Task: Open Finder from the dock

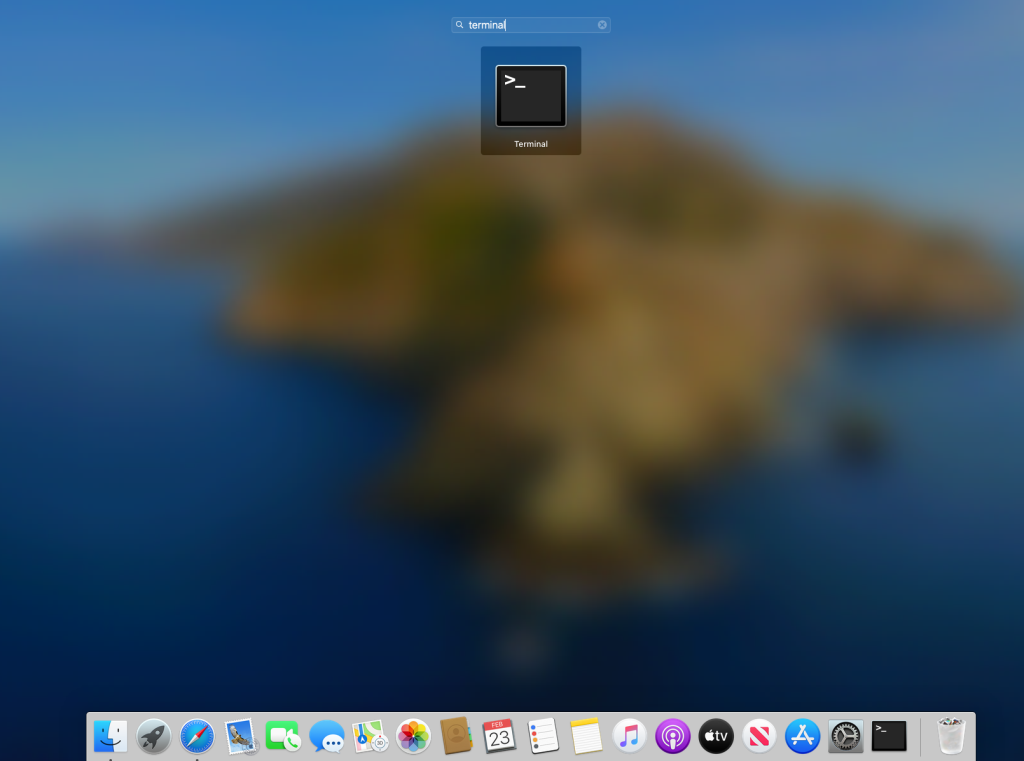Action: point(110,737)
